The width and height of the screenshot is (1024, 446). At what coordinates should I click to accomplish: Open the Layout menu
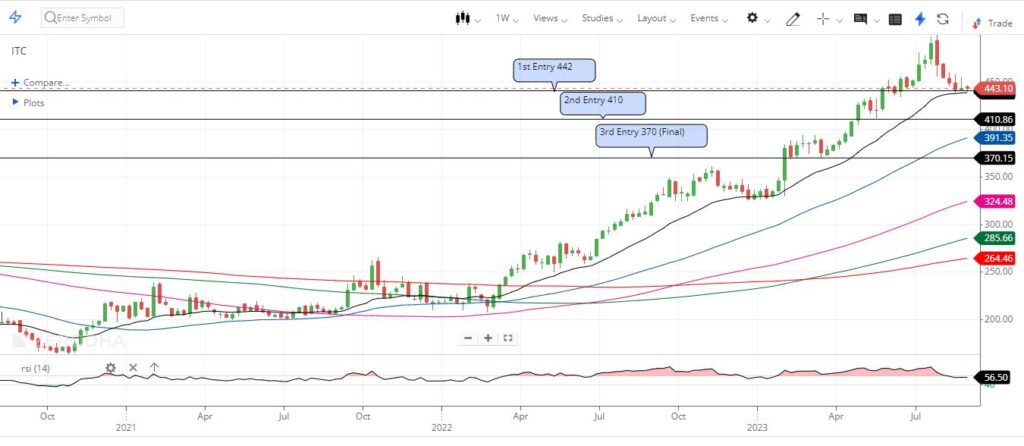(x=656, y=18)
